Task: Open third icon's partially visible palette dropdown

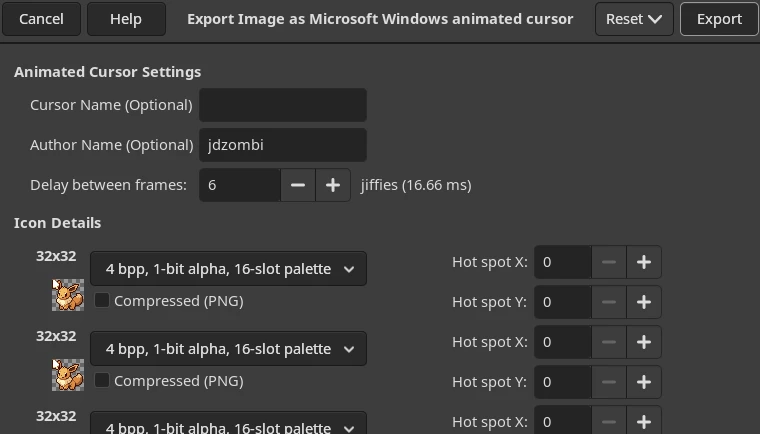Action: tap(228, 423)
